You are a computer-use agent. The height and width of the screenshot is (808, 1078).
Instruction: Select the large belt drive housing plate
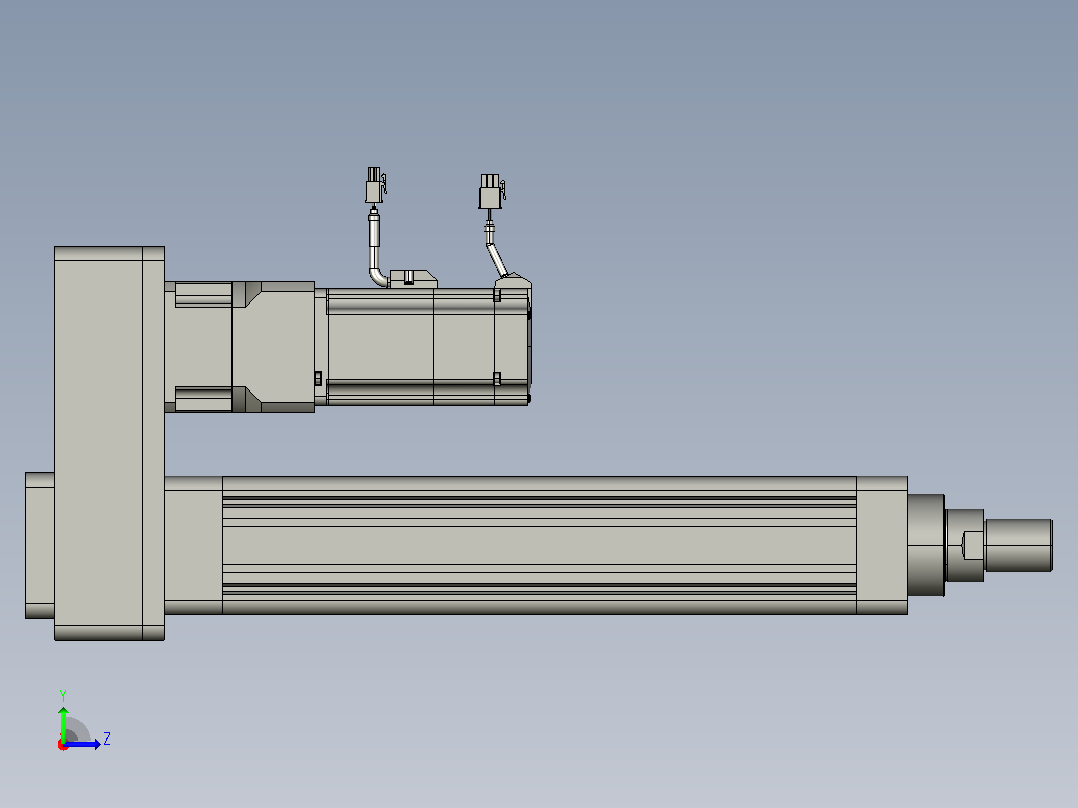pos(109,444)
